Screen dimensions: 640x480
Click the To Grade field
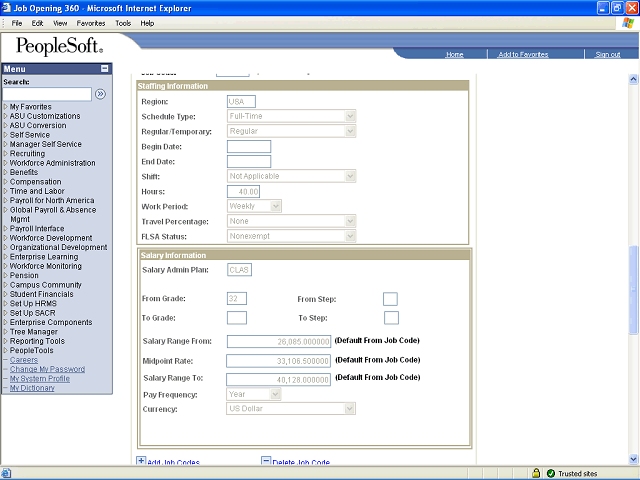[x=237, y=318]
